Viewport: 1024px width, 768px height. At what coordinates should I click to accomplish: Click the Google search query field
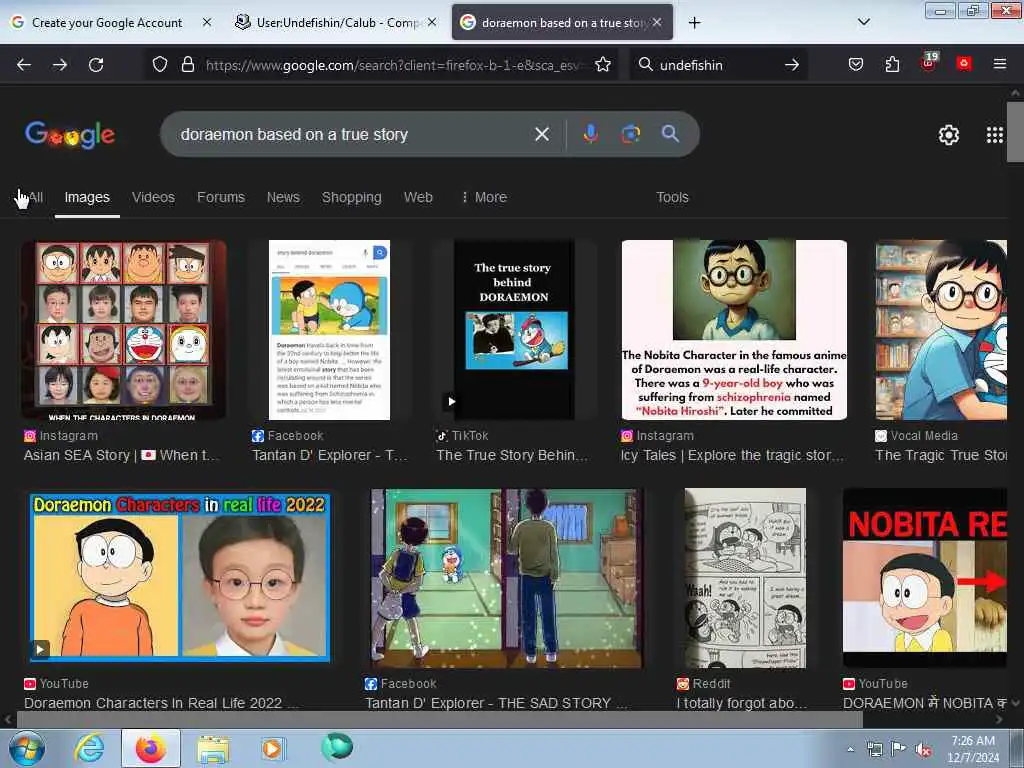click(x=353, y=134)
